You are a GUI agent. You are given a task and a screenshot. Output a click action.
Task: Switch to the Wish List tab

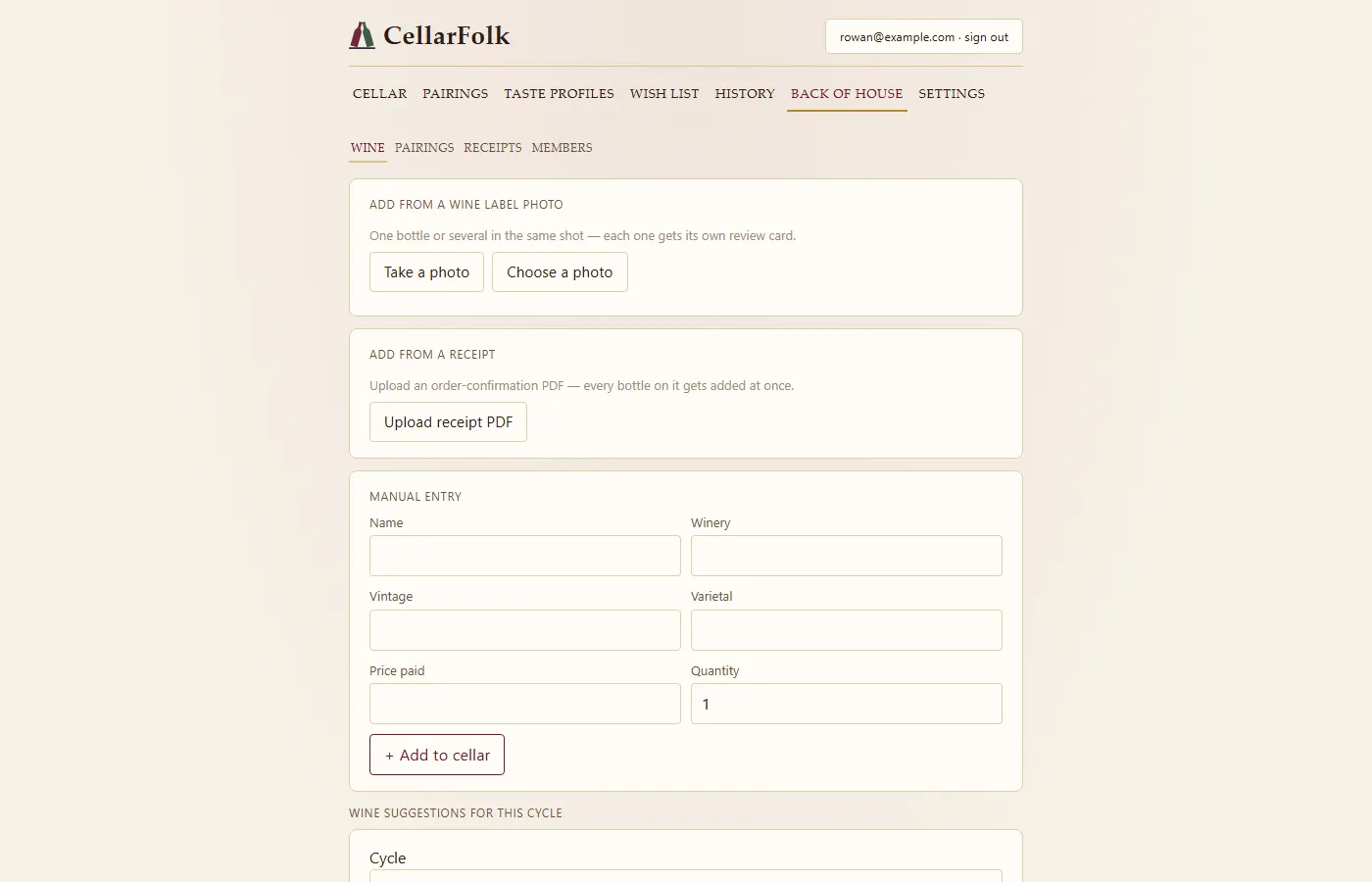[664, 94]
